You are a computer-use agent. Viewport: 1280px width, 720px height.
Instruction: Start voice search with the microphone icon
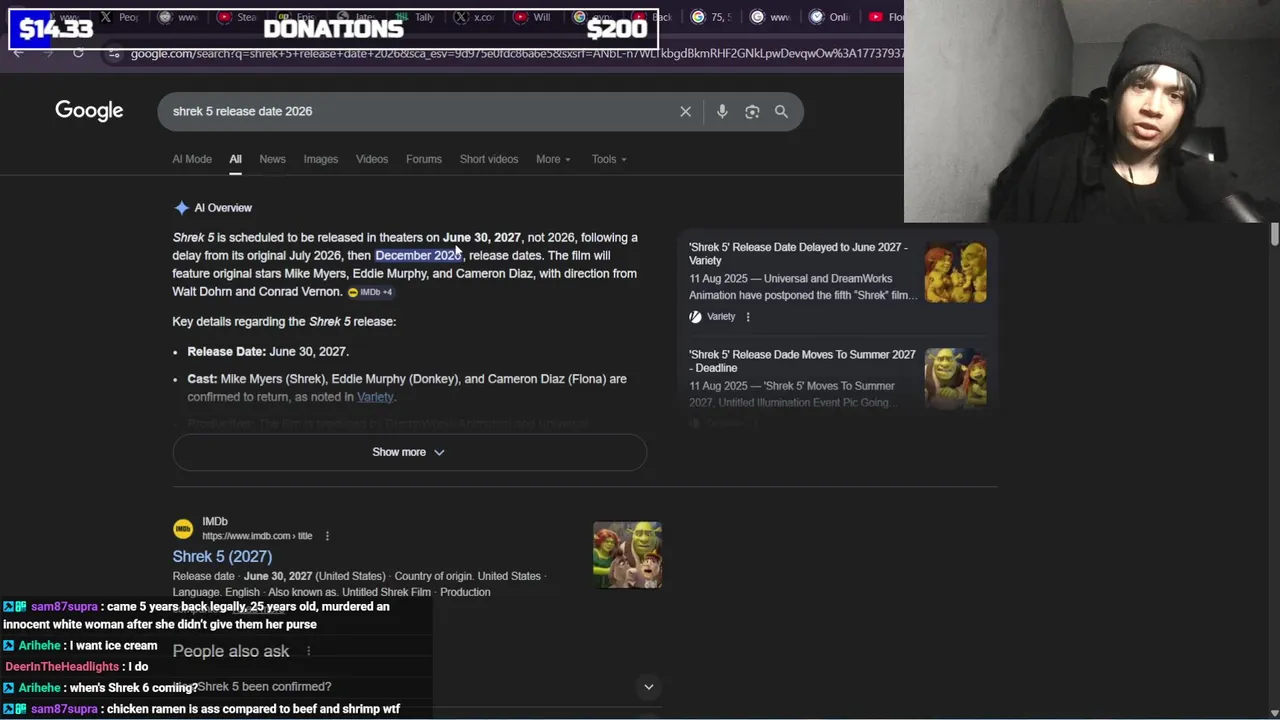(722, 111)
